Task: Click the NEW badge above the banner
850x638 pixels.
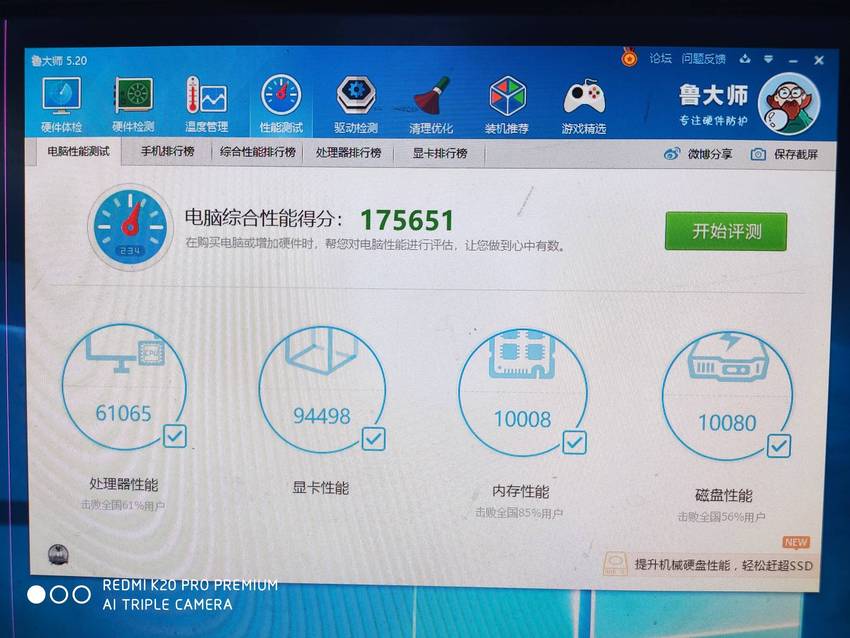Action: 796,543
